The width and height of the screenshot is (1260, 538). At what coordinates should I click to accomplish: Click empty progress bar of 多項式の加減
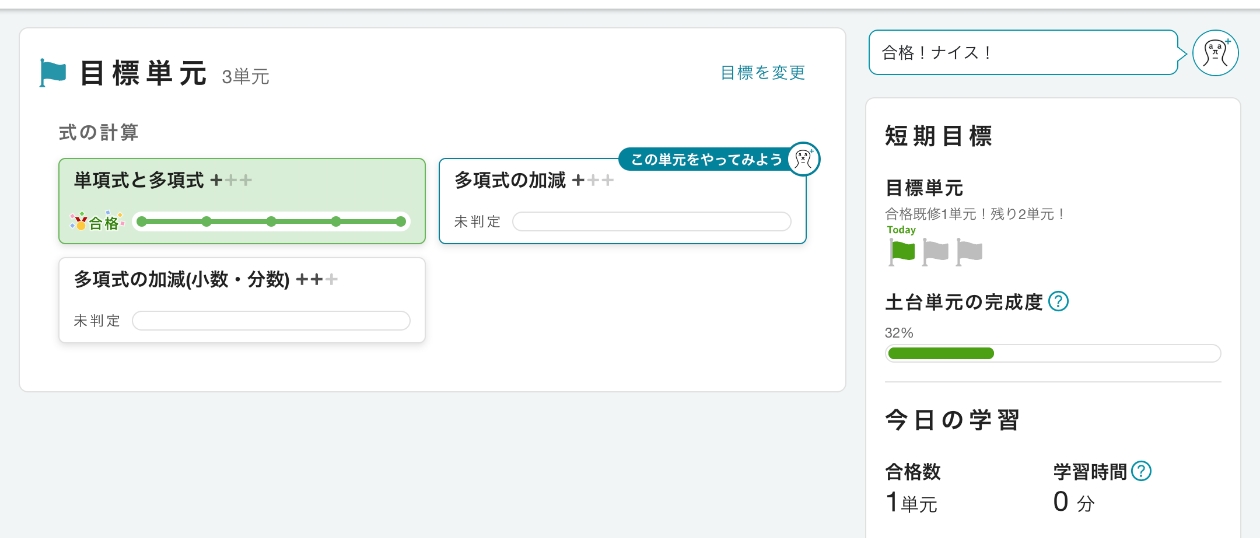[x=651, y=222]
